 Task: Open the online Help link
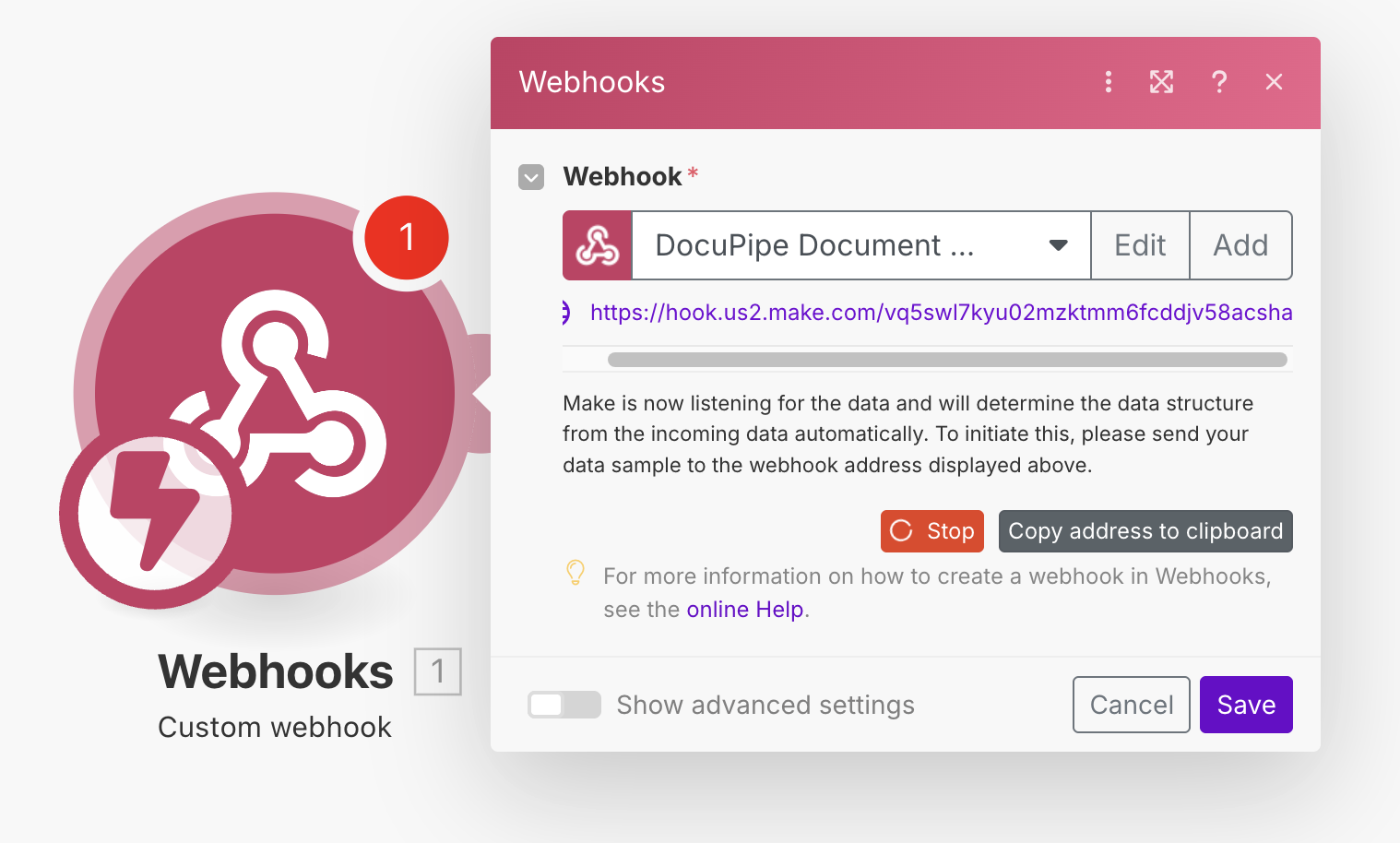coord(745,610)
